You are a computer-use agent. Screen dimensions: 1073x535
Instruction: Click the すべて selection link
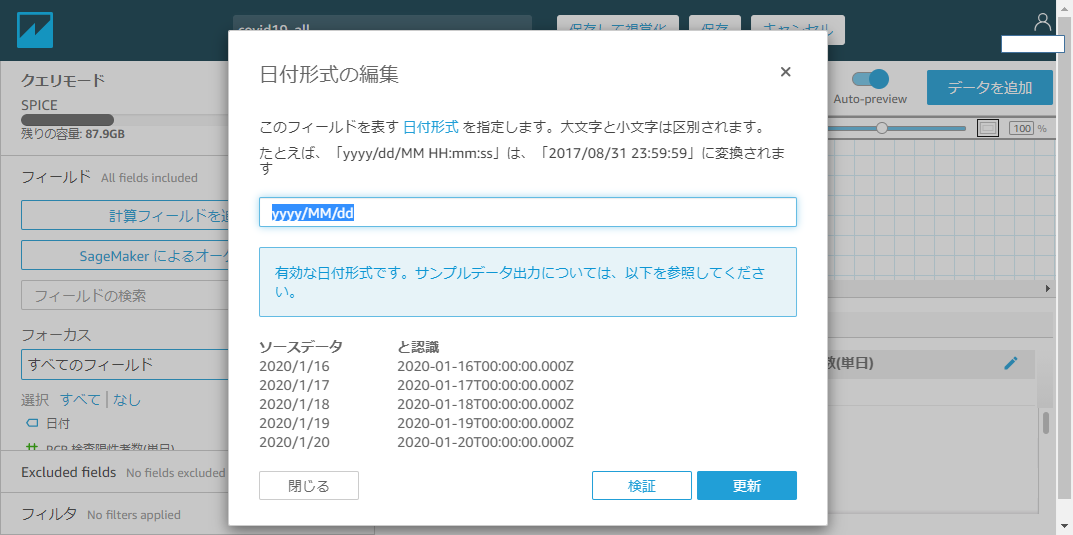pyautogui.click(x=80, y=400)
